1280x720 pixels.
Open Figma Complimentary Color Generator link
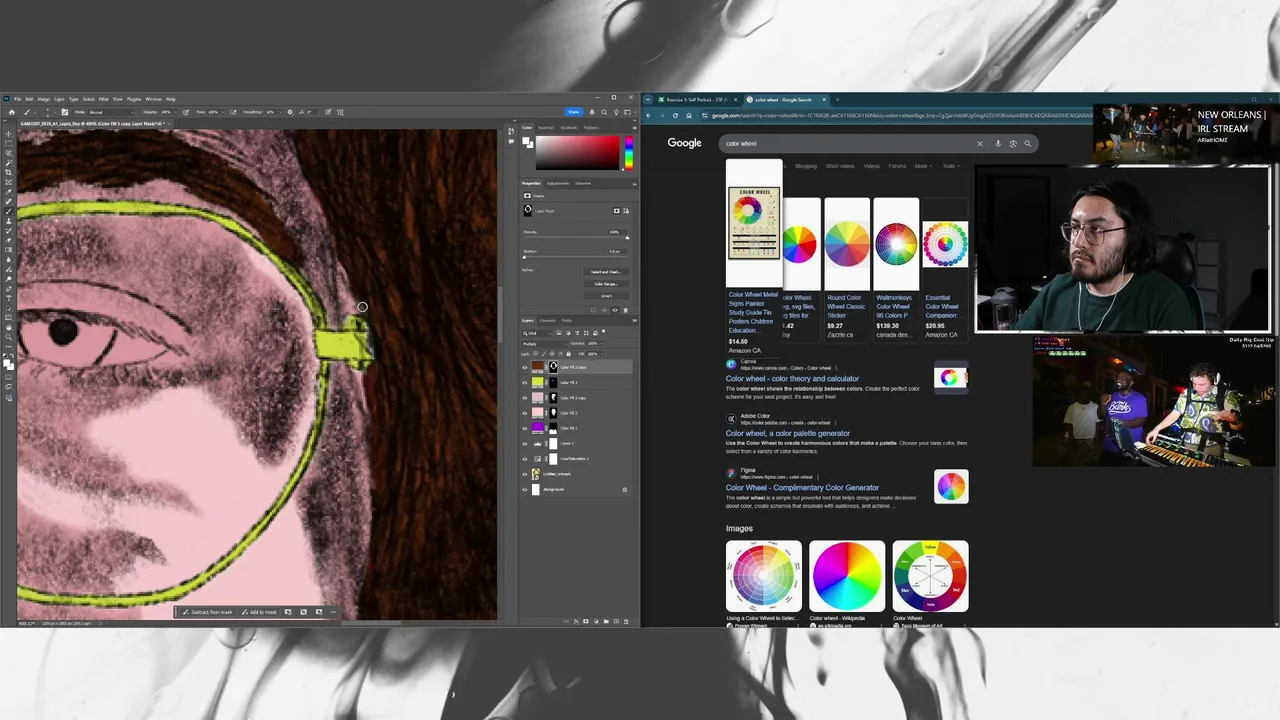tap(802, 488)
